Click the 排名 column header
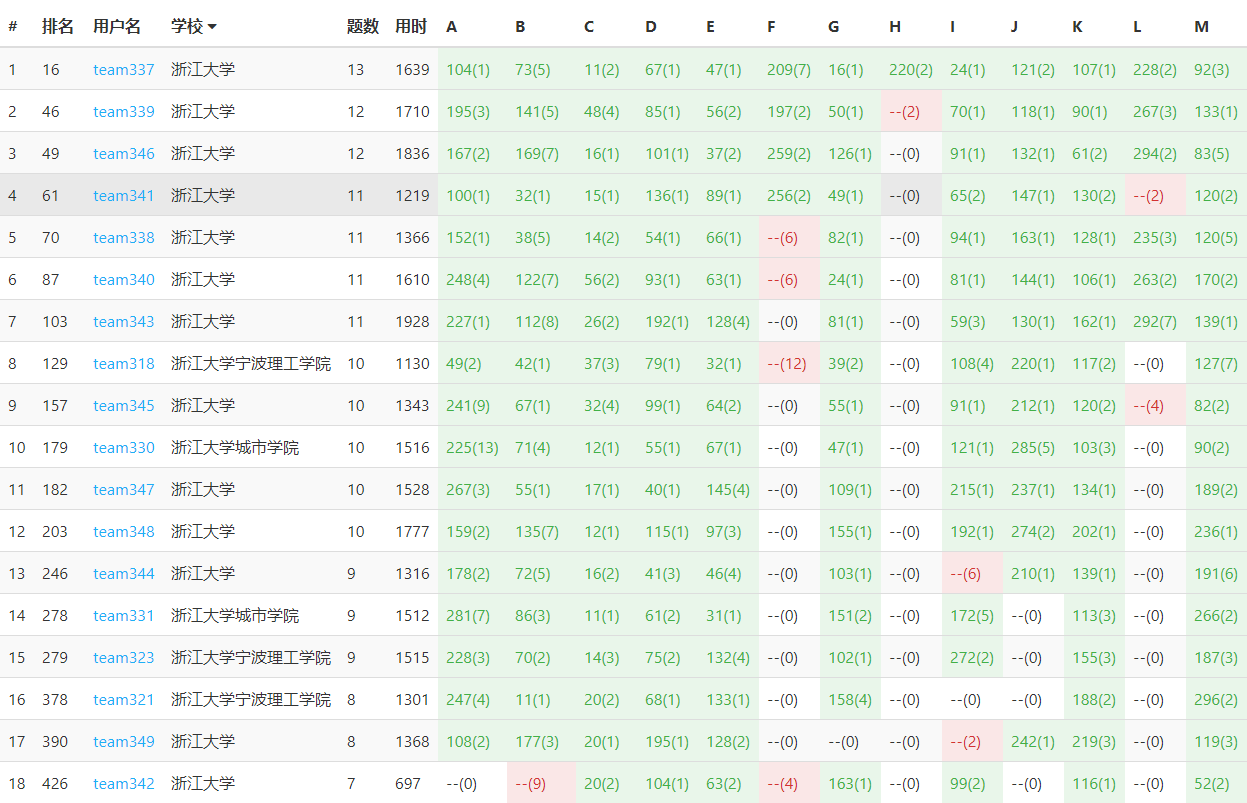Screen dimensions: 1247x803 [x=58, y=26]
